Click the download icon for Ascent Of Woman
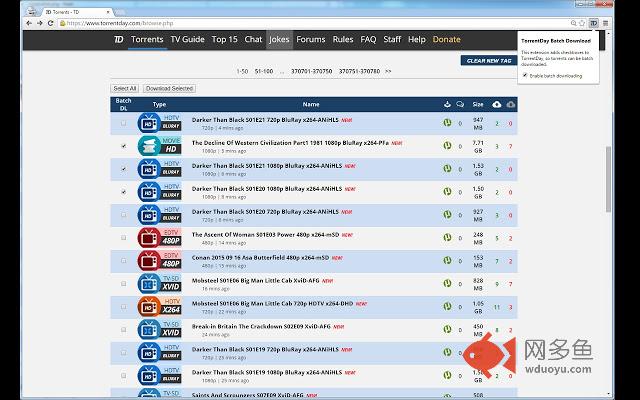Viewport: 640px width, 400px height. tap(447, 237)
